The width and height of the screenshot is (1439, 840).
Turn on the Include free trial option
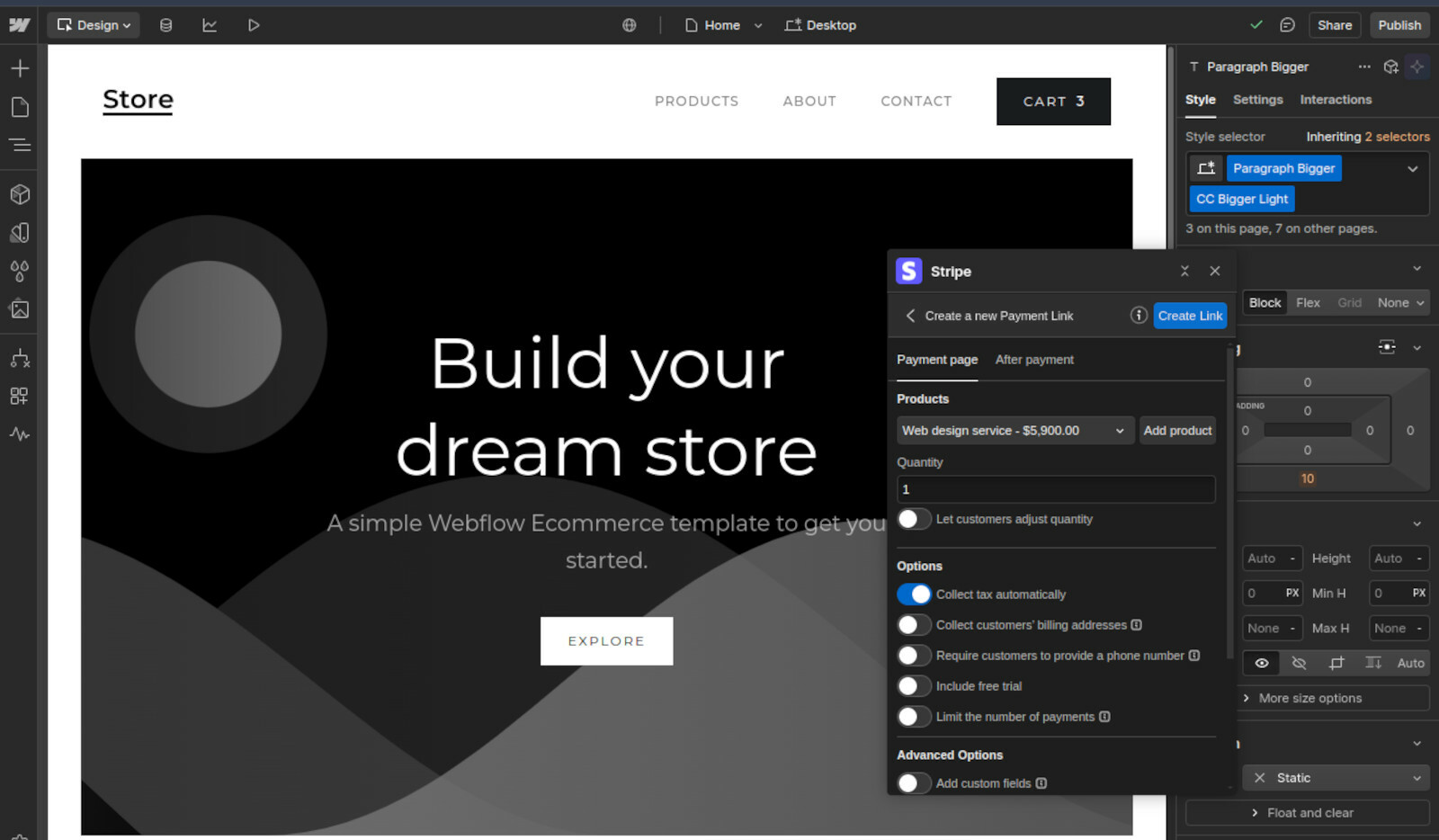[x=914, y=685]
